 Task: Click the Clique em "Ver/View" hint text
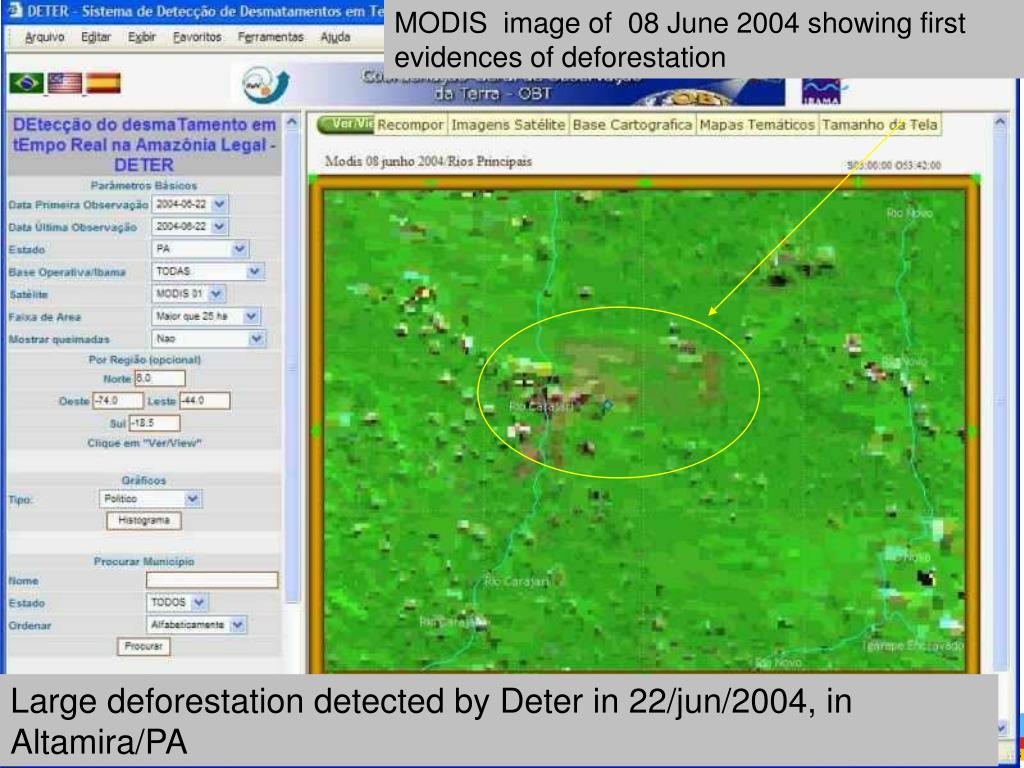[x=144, y=443]
